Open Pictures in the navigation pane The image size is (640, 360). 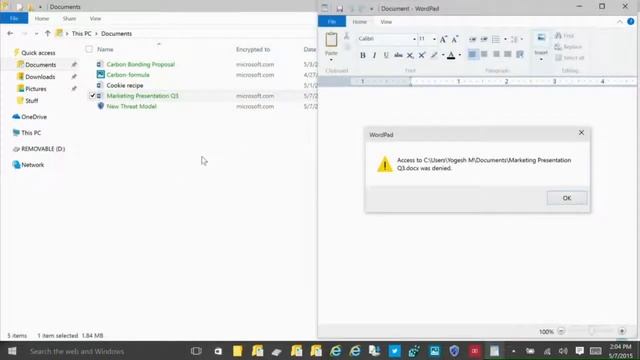pos(36,89)
